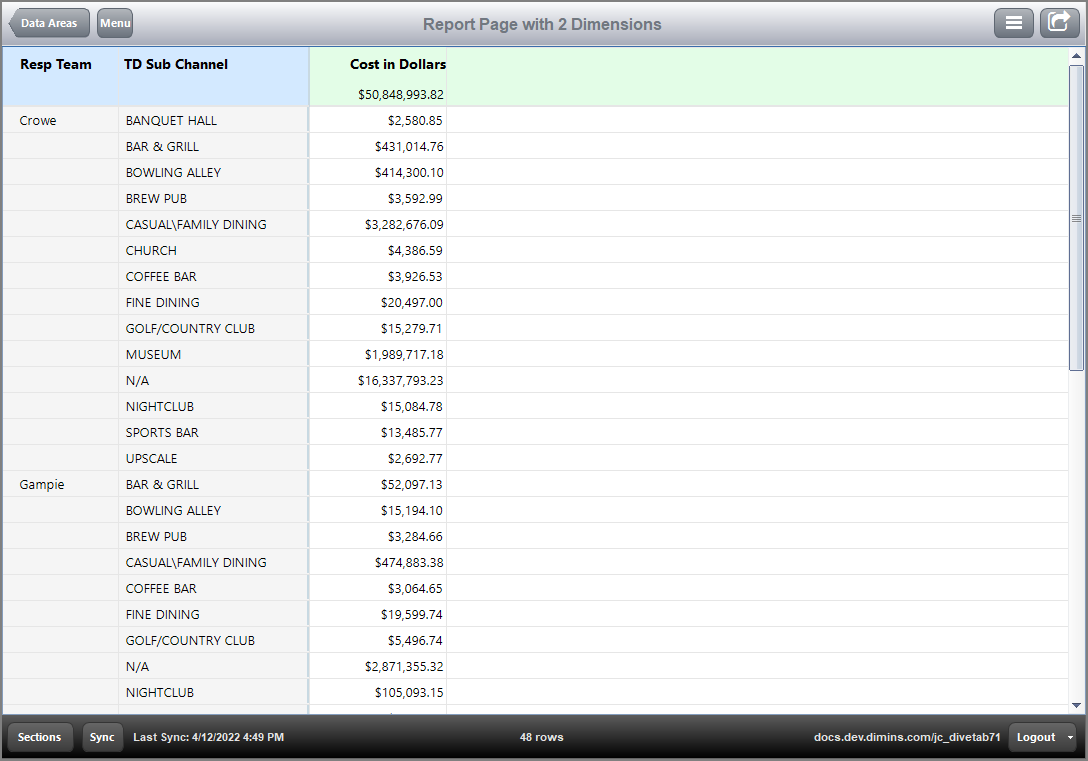Click the $16,337,793.23 N/A cost
Screen dimensions: 1088x761
(400, 381)
